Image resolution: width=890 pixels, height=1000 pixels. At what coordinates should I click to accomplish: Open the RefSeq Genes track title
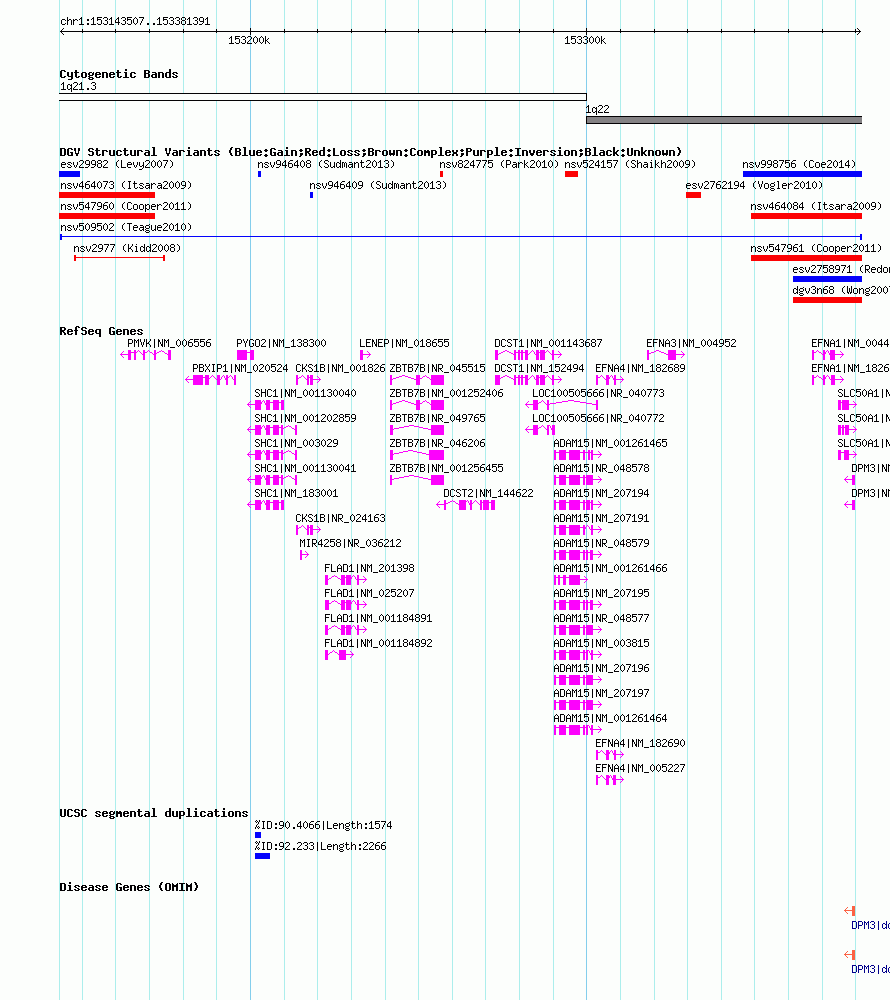101,331
